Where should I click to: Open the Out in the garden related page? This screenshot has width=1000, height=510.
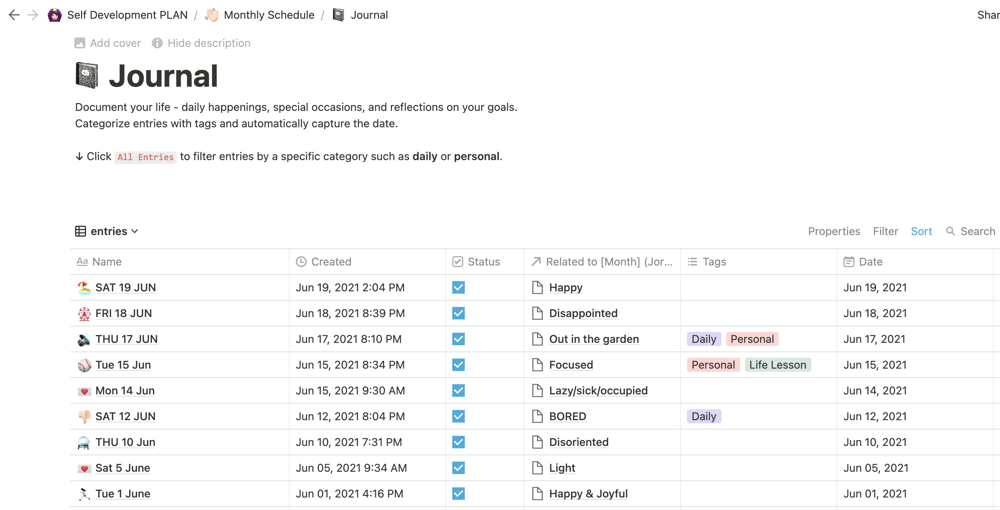point(594,339)
